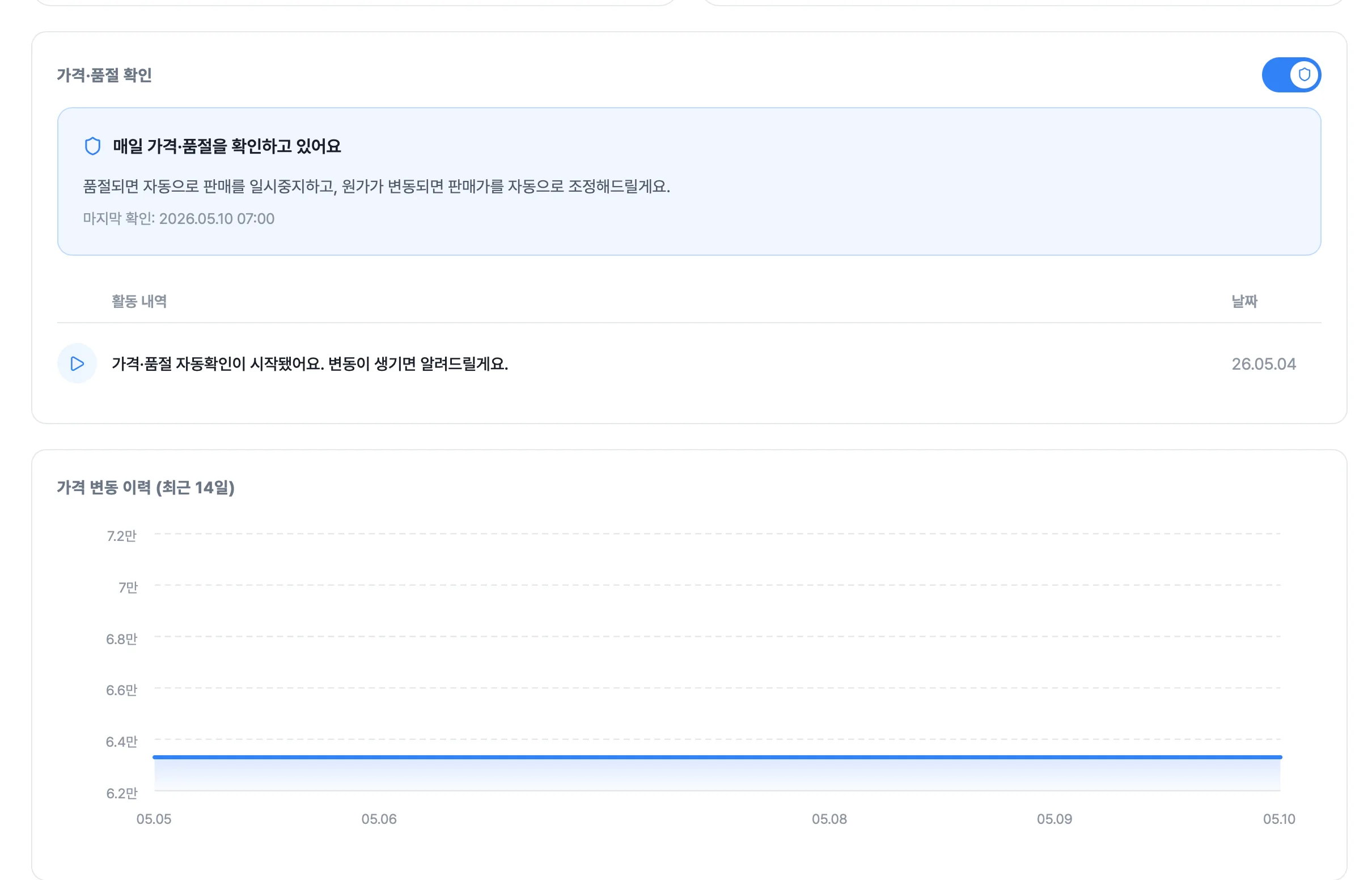Click the 활동 내역 column header

click(x=139, y=301)
